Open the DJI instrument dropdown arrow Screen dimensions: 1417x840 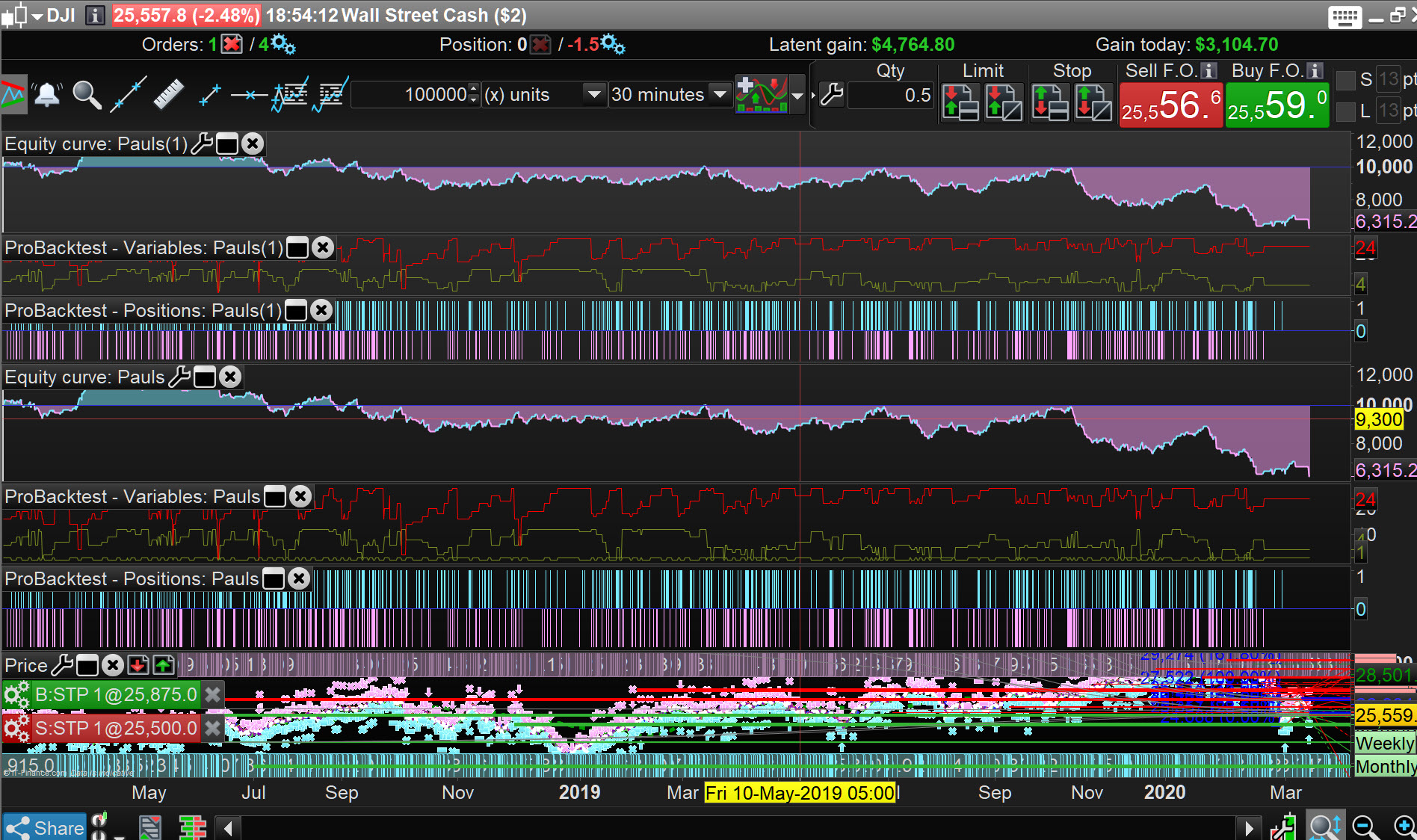pyautogui.click(x=37, y=16)
